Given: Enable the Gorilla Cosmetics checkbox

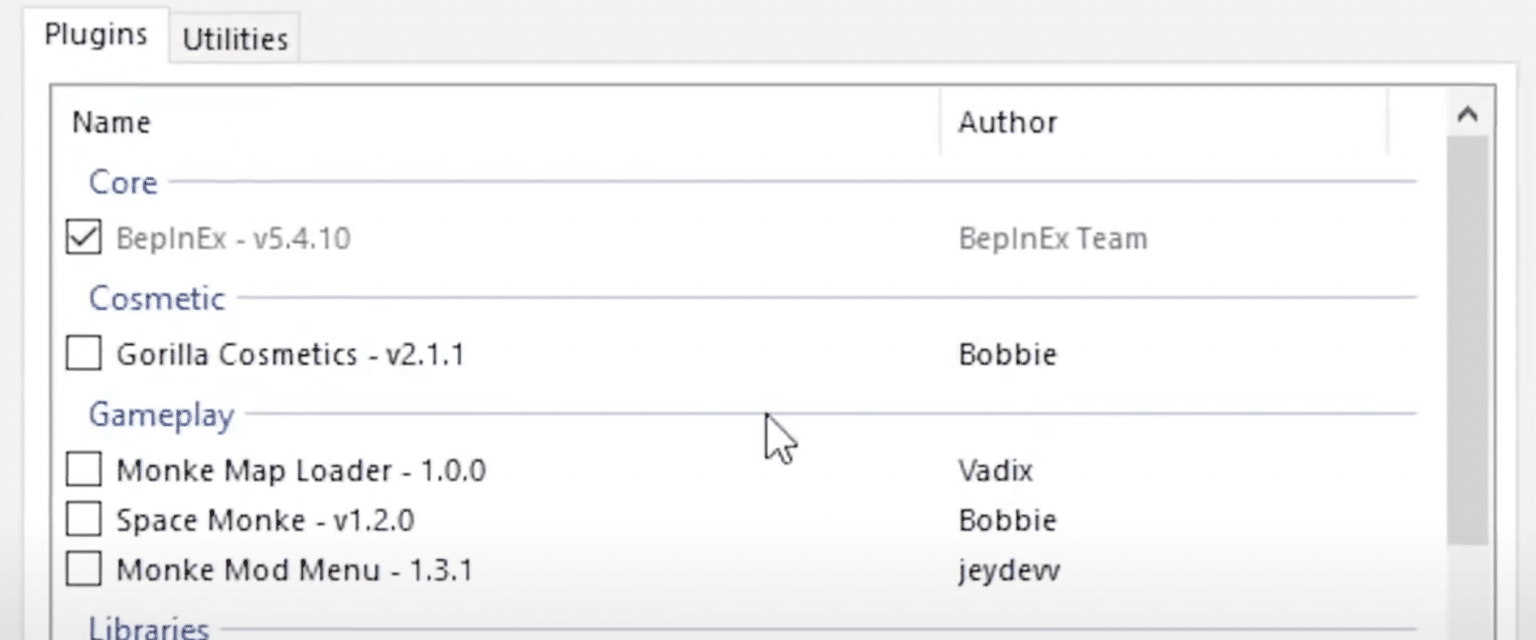Looking at the screenshot, I should point(83,354).
